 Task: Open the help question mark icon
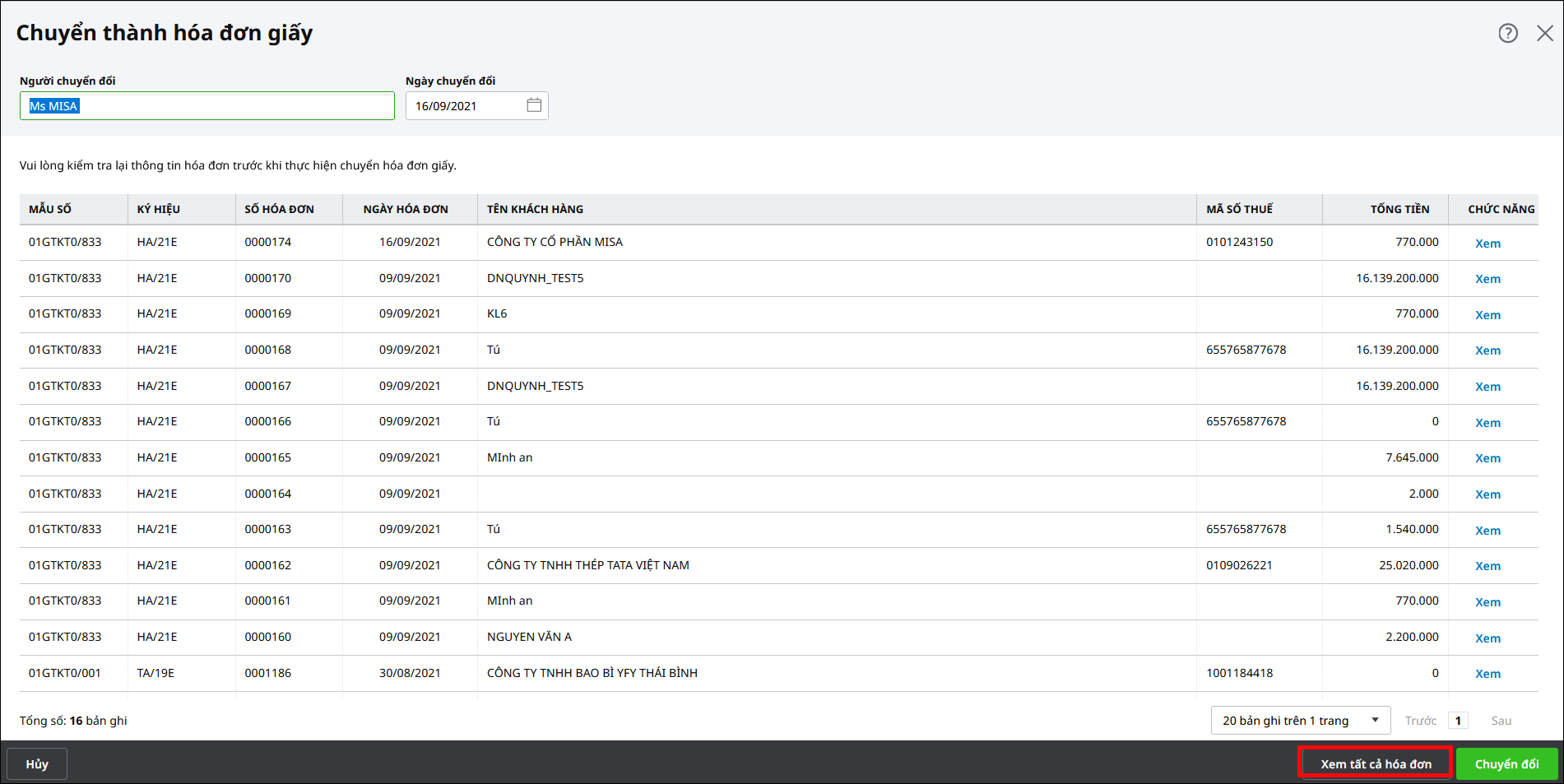[1507, 33]
